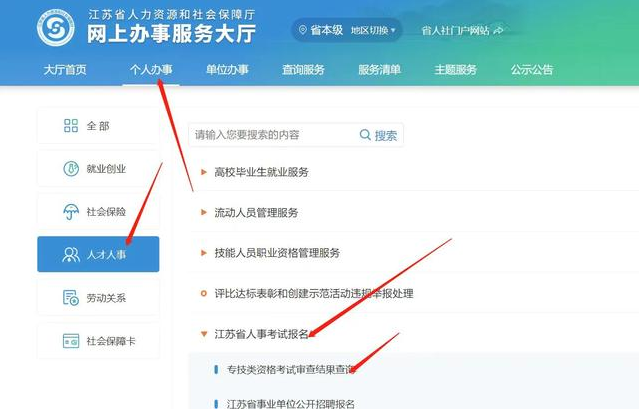
Task: Click the location pin icon beside 省本级
Action: (304, 31)
